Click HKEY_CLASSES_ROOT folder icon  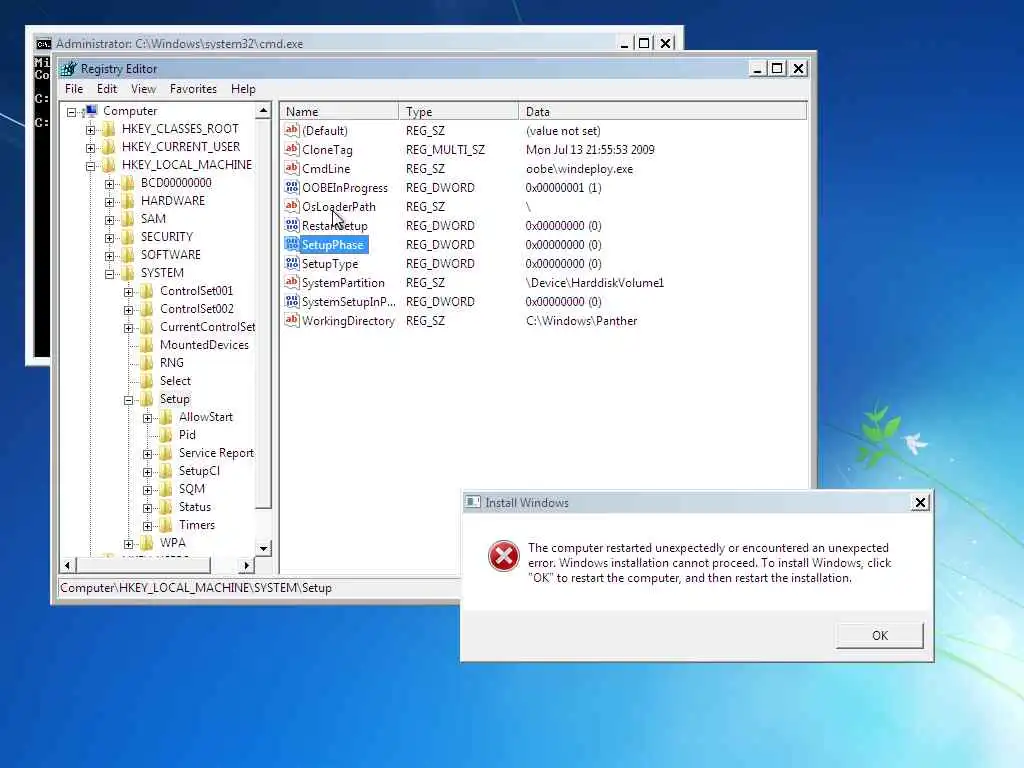tap(109, 129)
